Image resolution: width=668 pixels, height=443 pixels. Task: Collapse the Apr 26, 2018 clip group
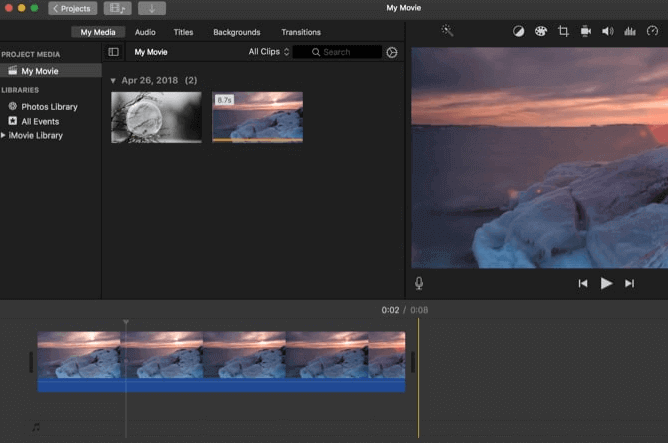[113, 80]
